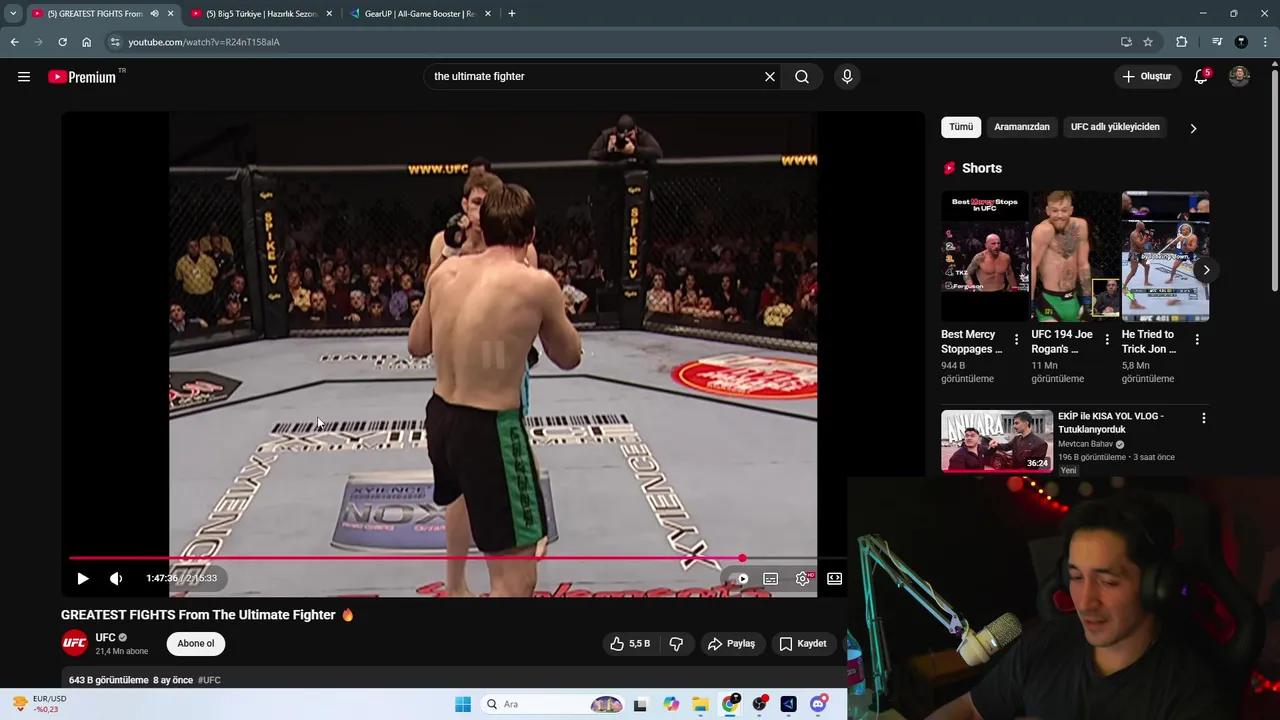
Task: Open Chrome three-dot menu
Action: coord(1266,42)
